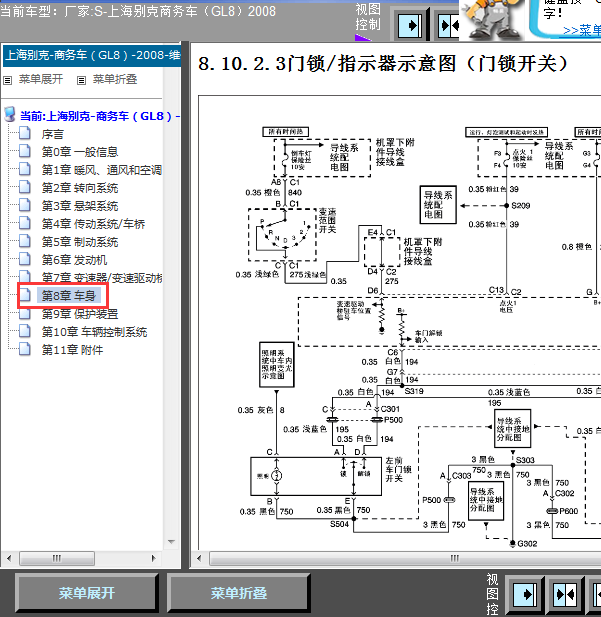The height and width of the screenshot is (617, 601).
Task: Click the S319 splice label in diagram
Action: [x=414, y=391]
